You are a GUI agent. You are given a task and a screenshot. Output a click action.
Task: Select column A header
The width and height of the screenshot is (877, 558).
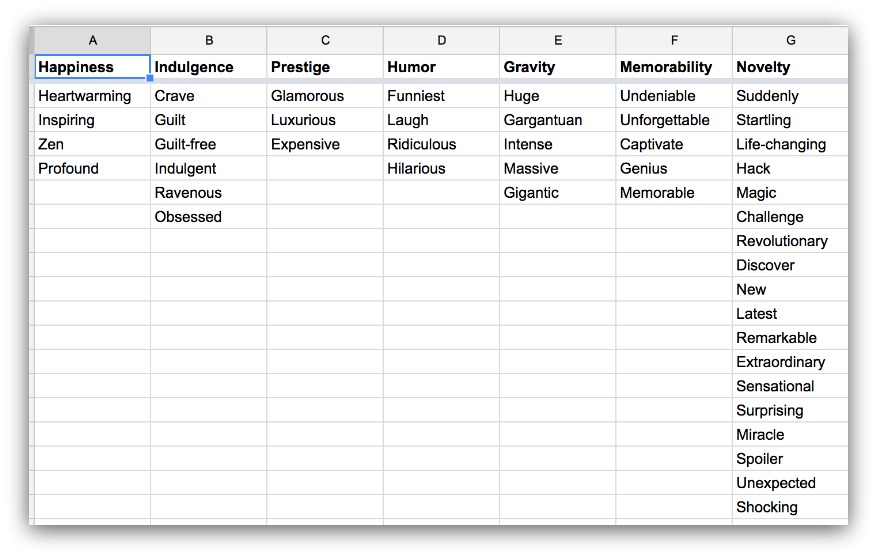click(92, 40)
